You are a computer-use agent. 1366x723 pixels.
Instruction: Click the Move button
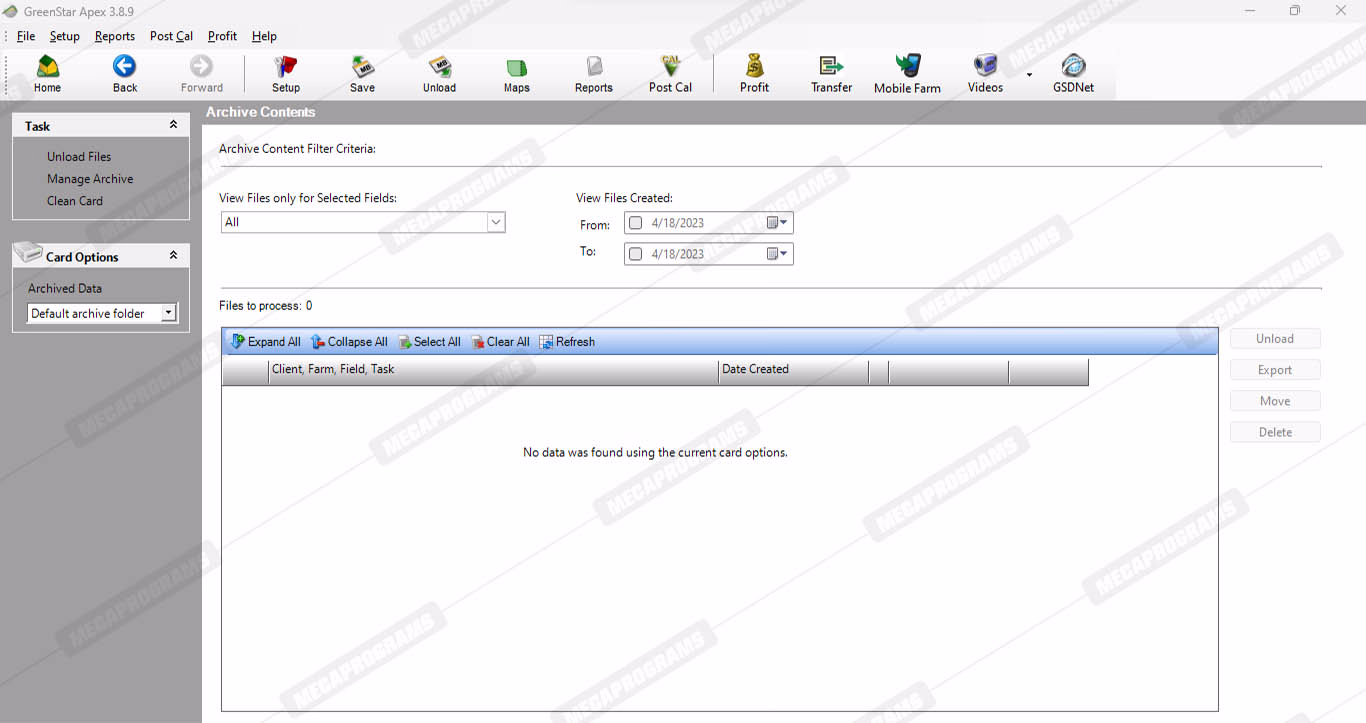1275,401
